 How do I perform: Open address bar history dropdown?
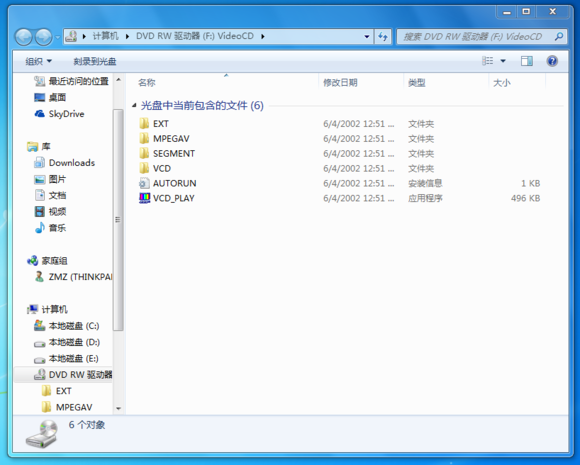(x=367, y=36)
